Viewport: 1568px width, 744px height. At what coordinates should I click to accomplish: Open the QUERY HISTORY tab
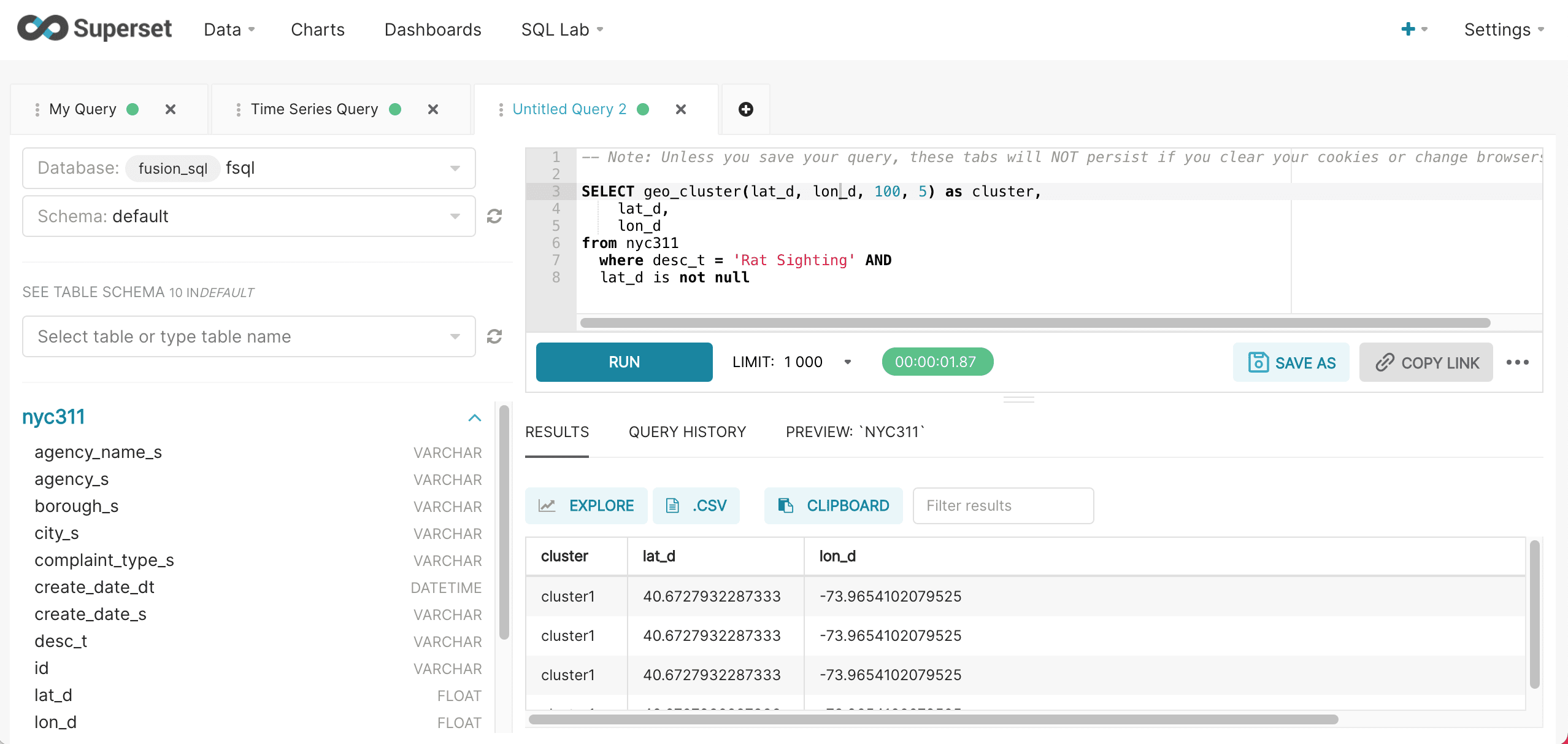point(687,432)
